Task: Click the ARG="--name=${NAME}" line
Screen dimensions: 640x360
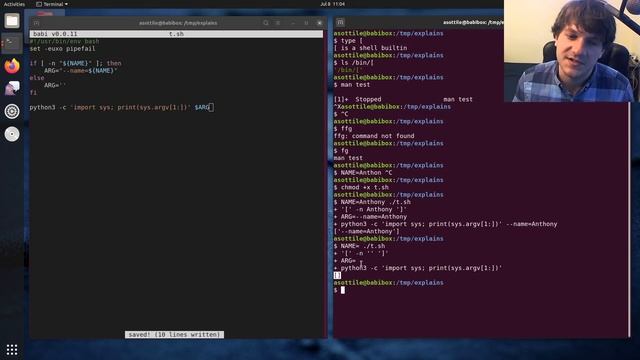Action: 81,71
